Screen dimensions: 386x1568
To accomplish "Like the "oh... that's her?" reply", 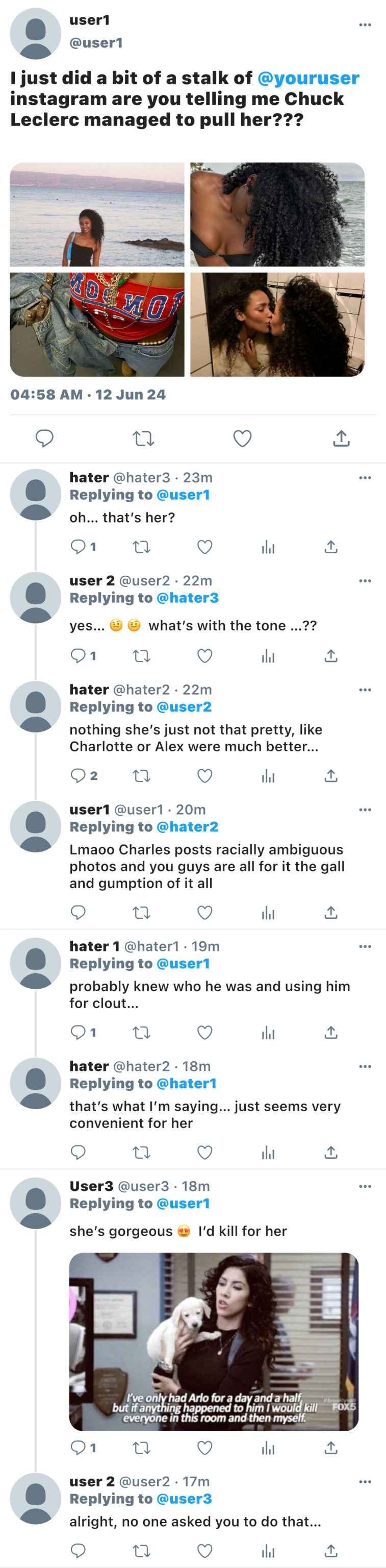I will click(205, 547).
